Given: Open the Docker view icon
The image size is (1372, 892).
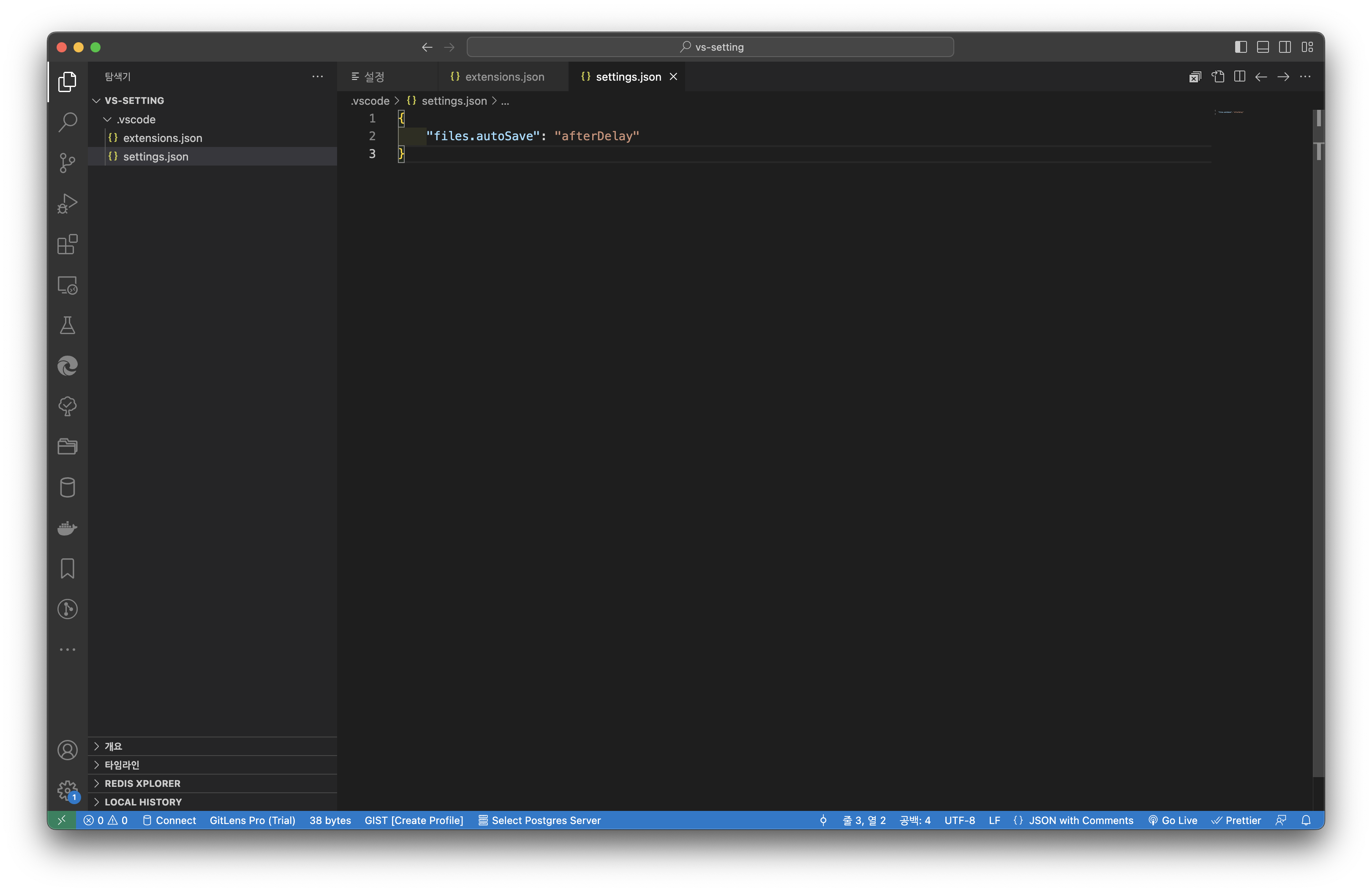Looking at the screenshot, I should click(68, 528).
